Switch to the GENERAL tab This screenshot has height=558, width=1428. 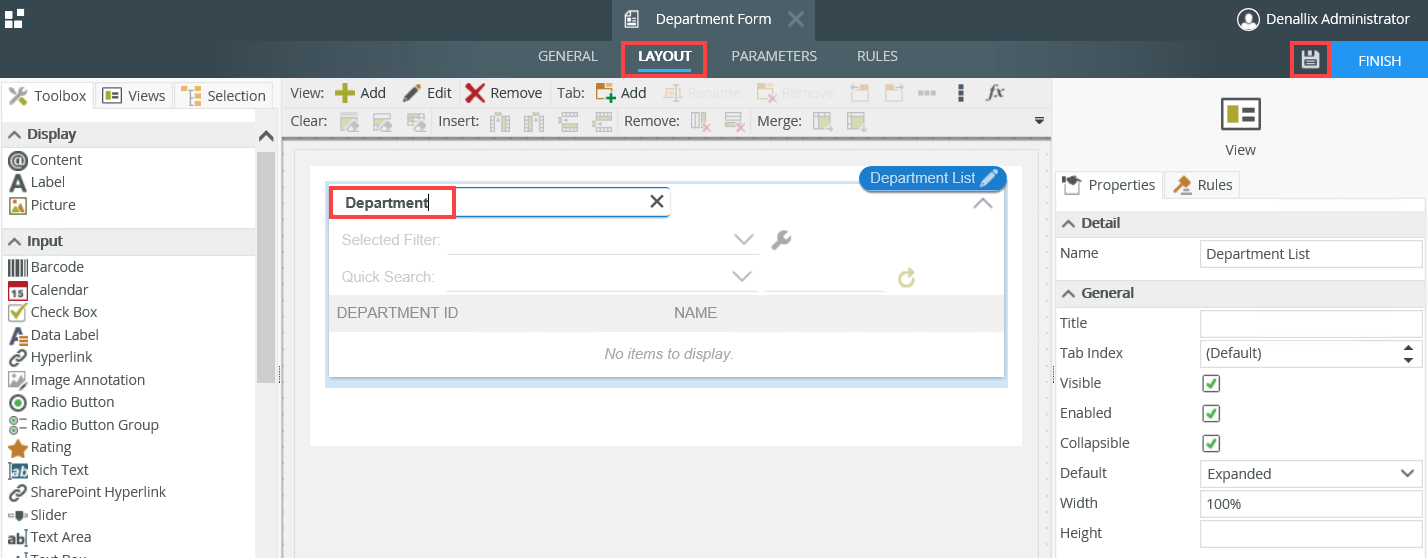pos(568,56)
